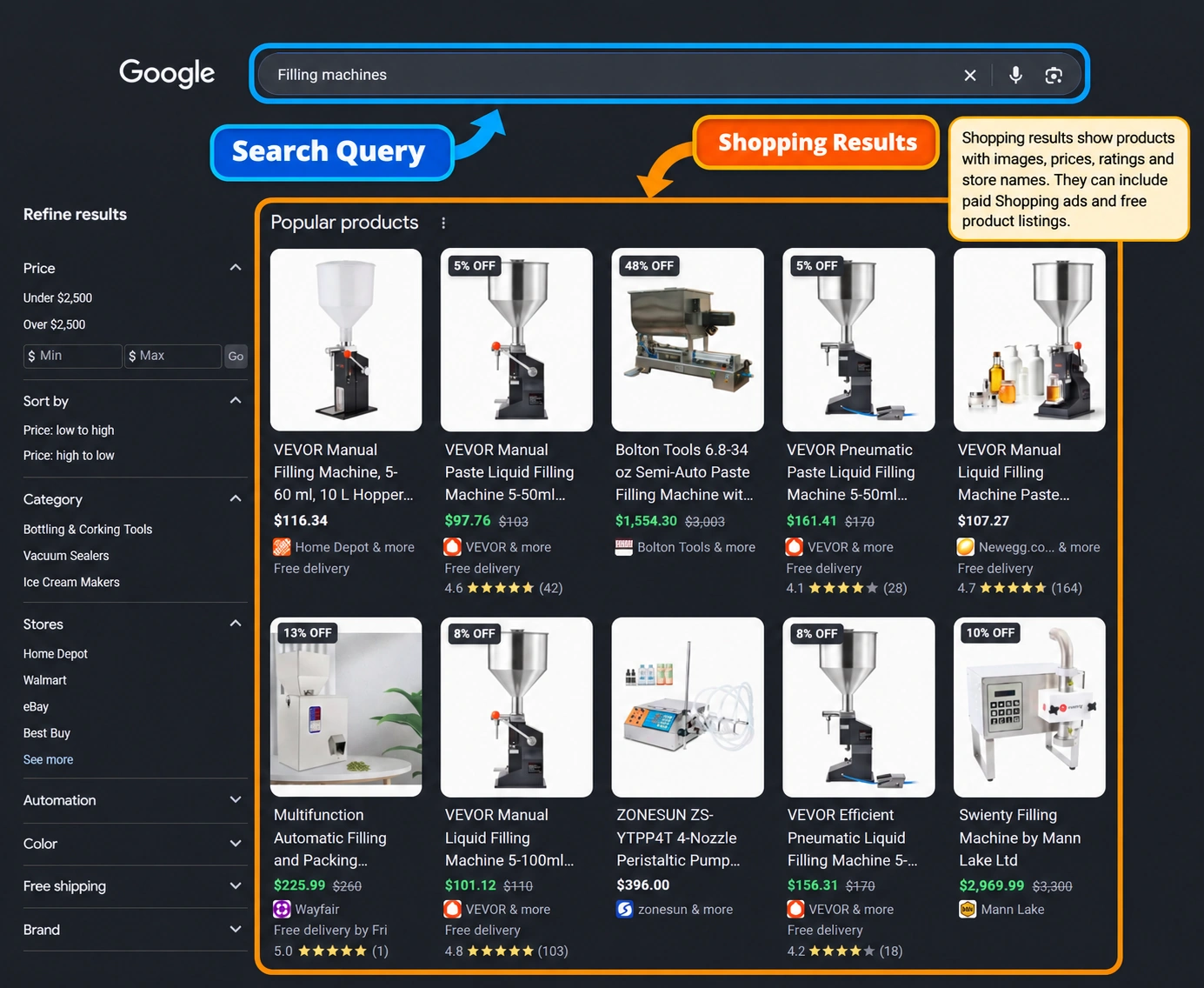This screenshot has height=988, width=1204.
Task: Click the Refine results heading
Action: point(75,214)
